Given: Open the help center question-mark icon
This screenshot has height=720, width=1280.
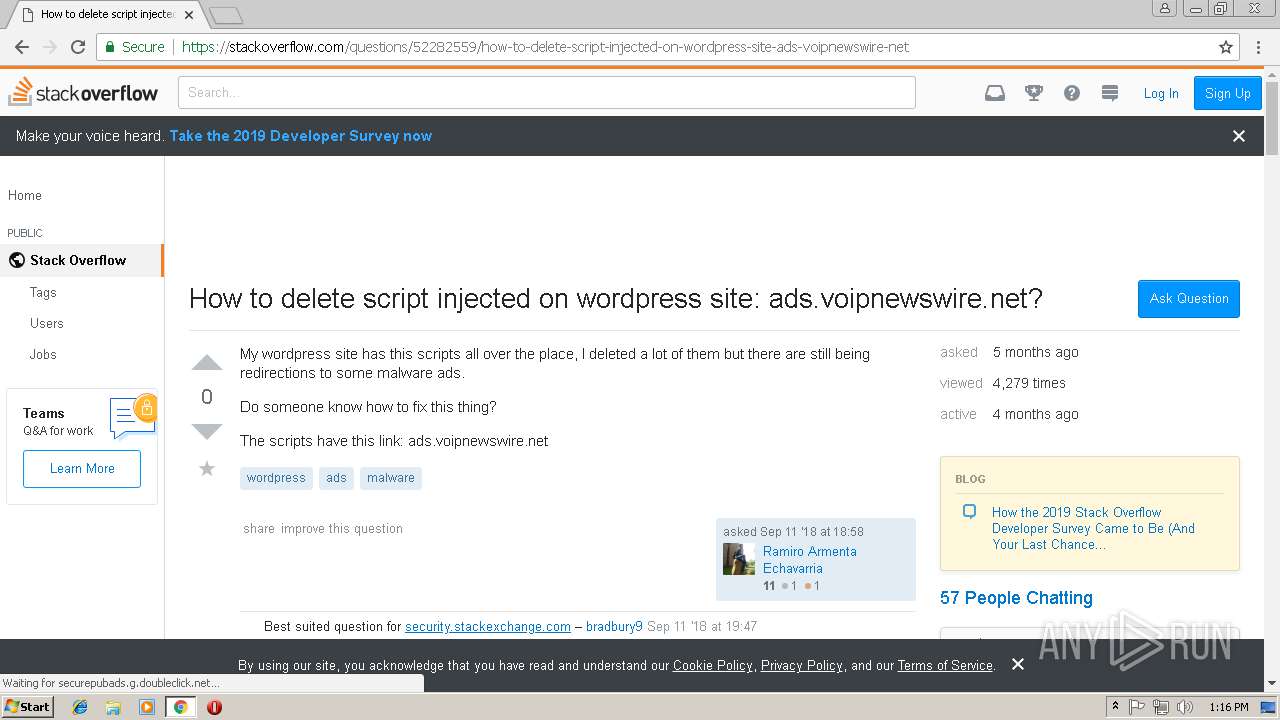Looking at the screenshot, I should [x=1072, y=93].
